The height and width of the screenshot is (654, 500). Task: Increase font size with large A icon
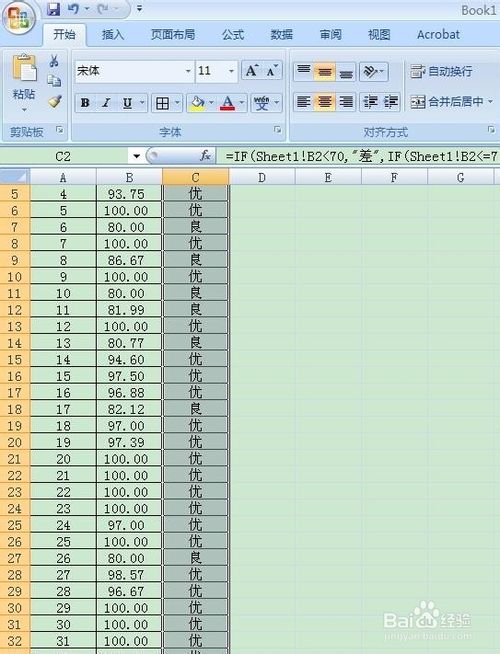tap(251, 71)
